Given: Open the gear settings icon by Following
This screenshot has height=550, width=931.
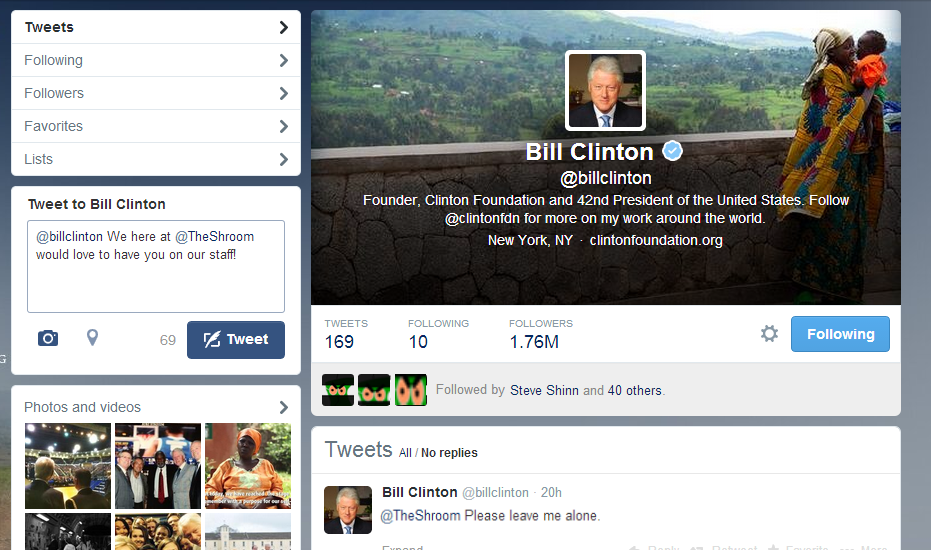Looking at the screenshot, I should (769, 334).
